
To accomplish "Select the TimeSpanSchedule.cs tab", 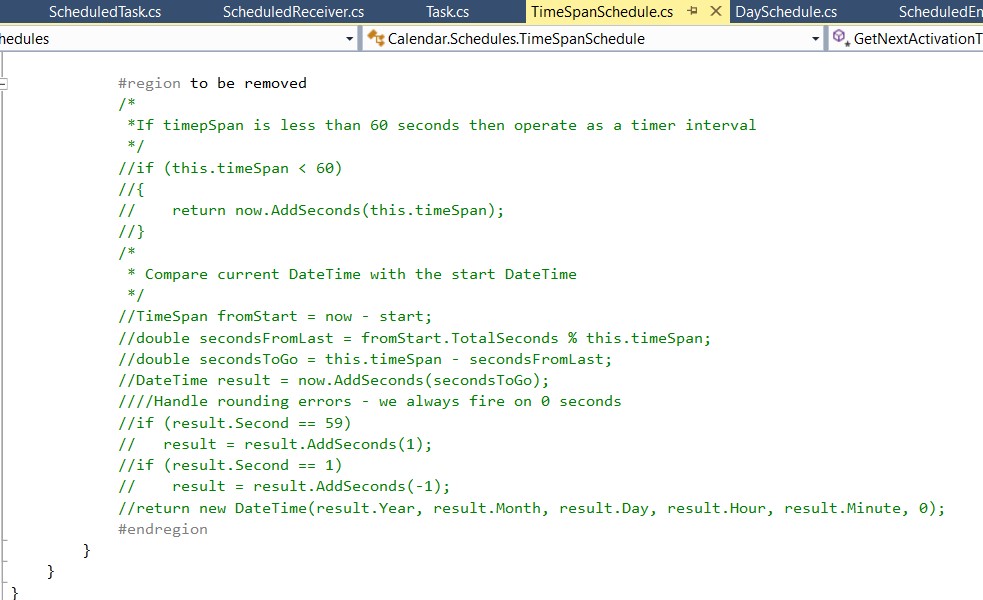I will tap(602, 12).
